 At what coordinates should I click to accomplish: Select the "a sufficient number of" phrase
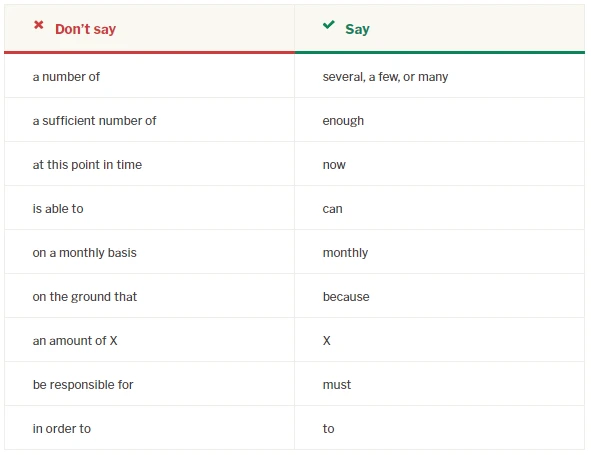pos(94,121)
